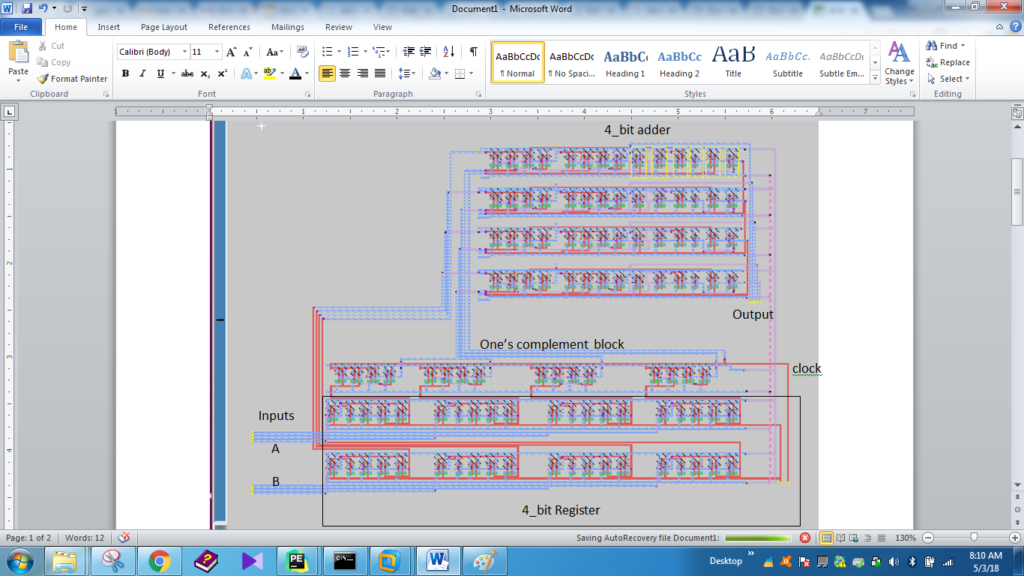This screenshot has height=576, width=1024.
Task: Click Replace in the Editing group
Action: [x=945, y=62]
